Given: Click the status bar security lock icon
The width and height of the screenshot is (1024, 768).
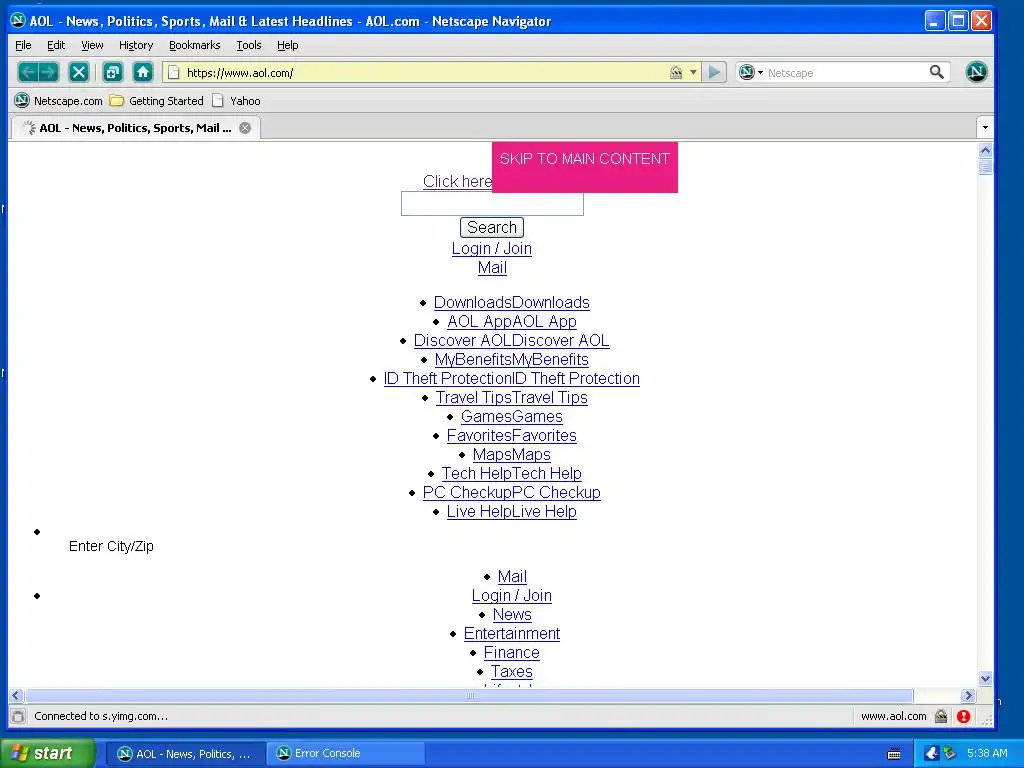Looking at the screenshot, I should pos(941,716).
